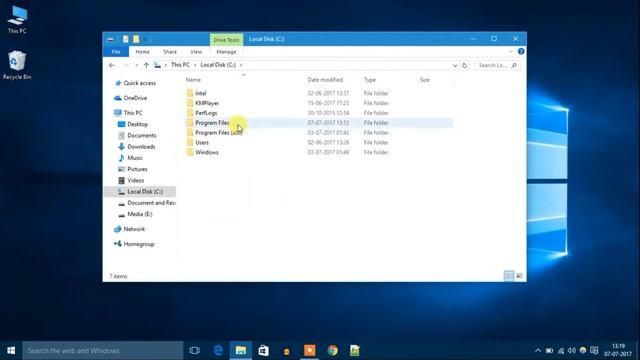Open the volume control tray icon

pyautogui.click(x=571, y=351)
